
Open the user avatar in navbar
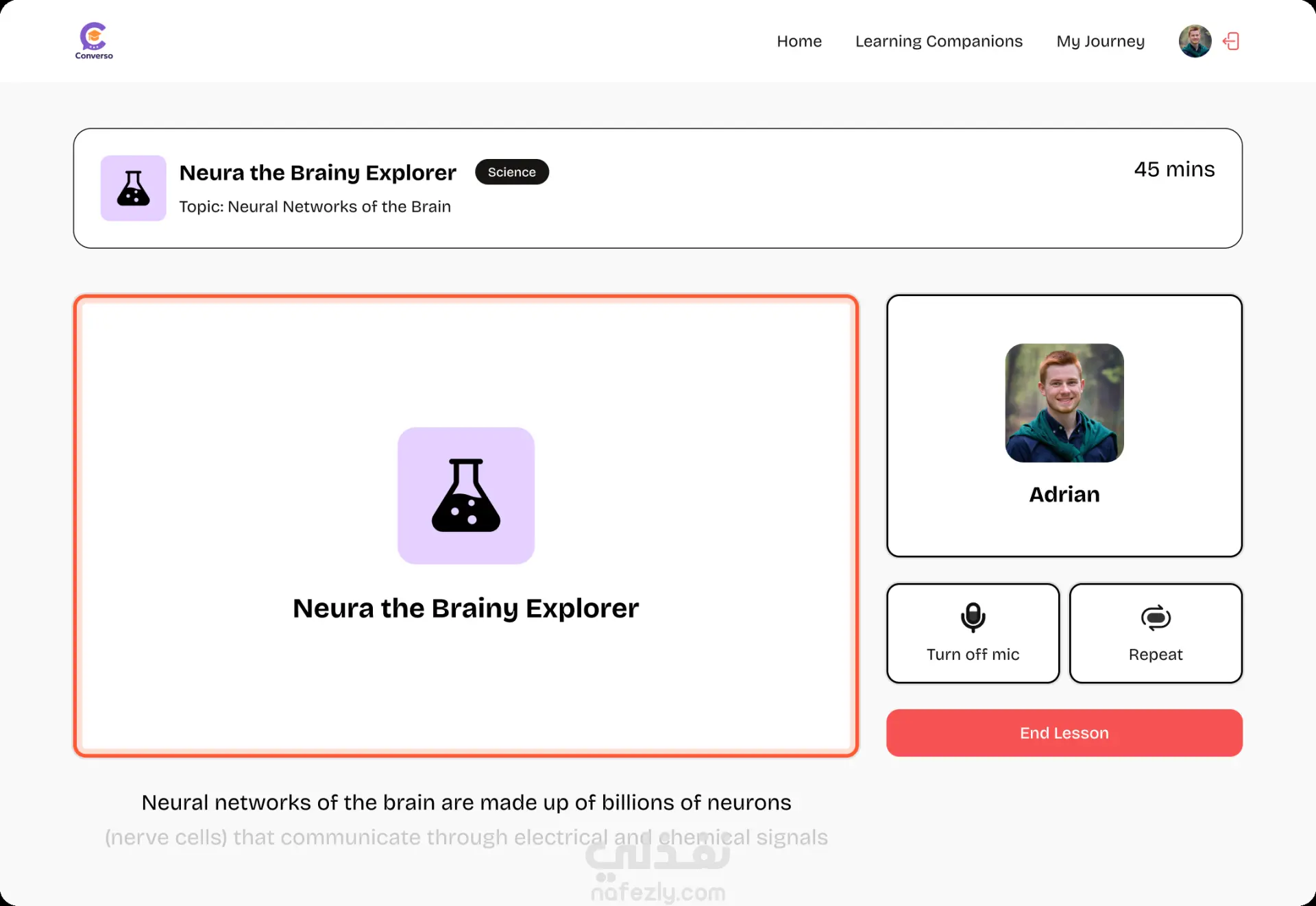1195,41
